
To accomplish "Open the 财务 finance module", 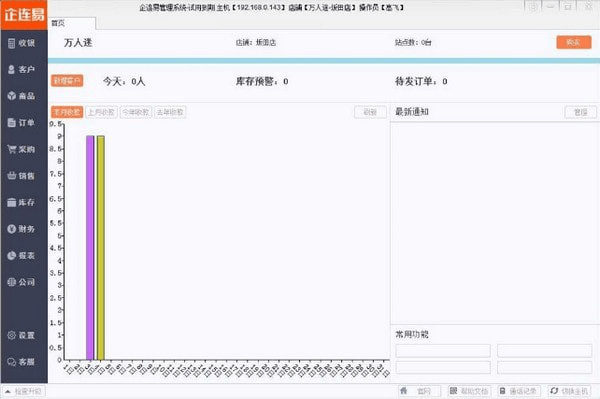I will 22,229.
